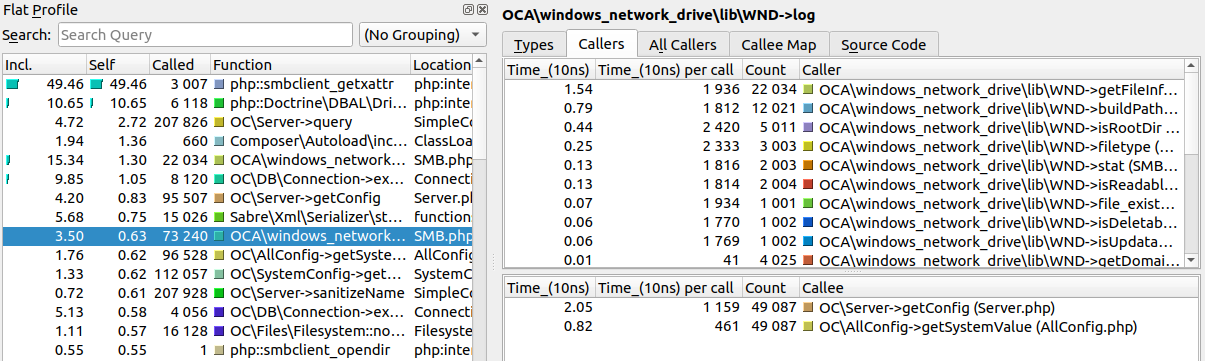Image resolution: width=1205 pixels, height=361 pixels.
Task: Select the OC\Server->sanitizeName row
Action: (x=237, y=293)
